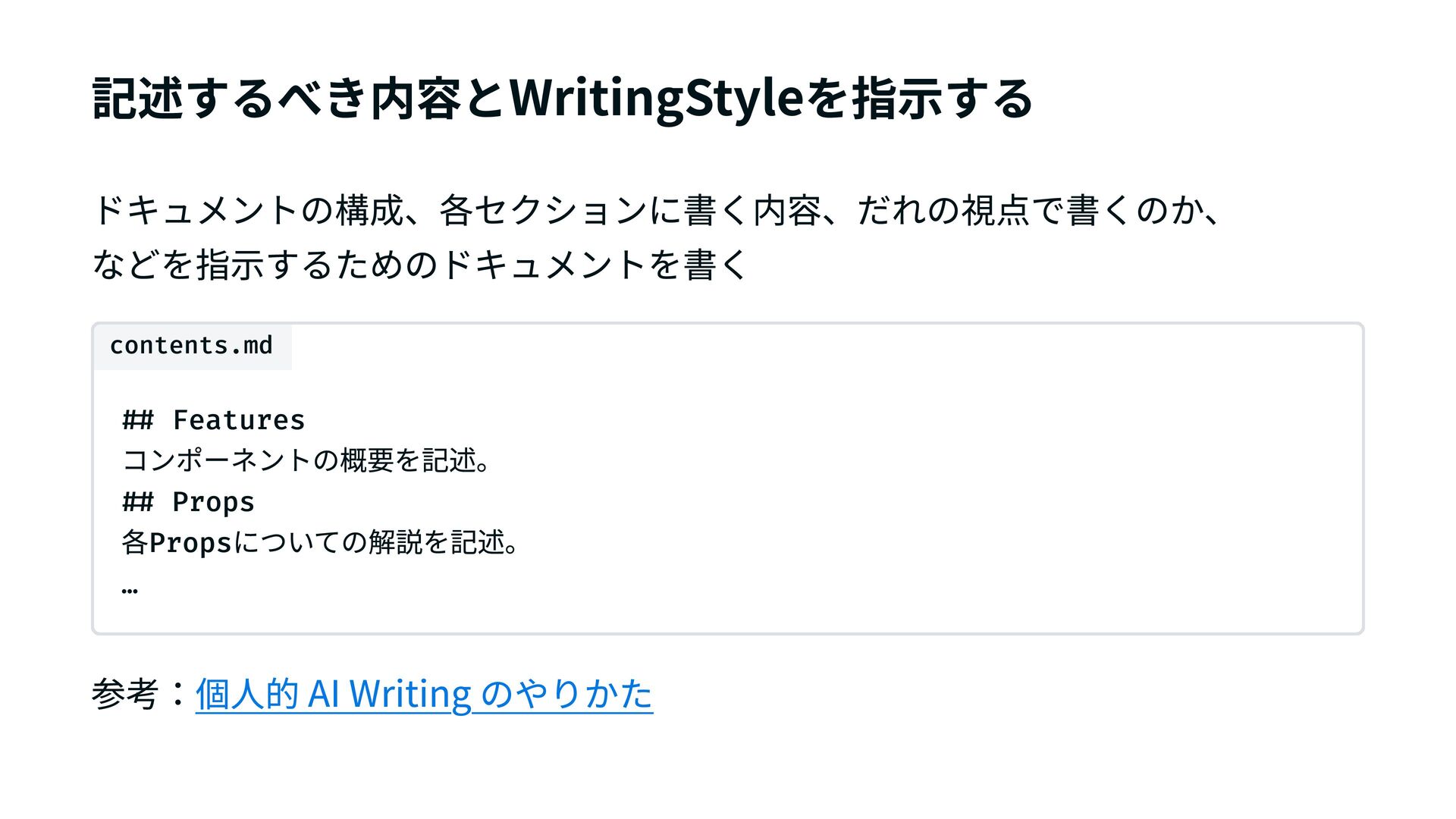The width and height of the screenshot is (1456, 819).
Task: Click the line コンポーネントの概要を記述。
Action: pos(307,460)
